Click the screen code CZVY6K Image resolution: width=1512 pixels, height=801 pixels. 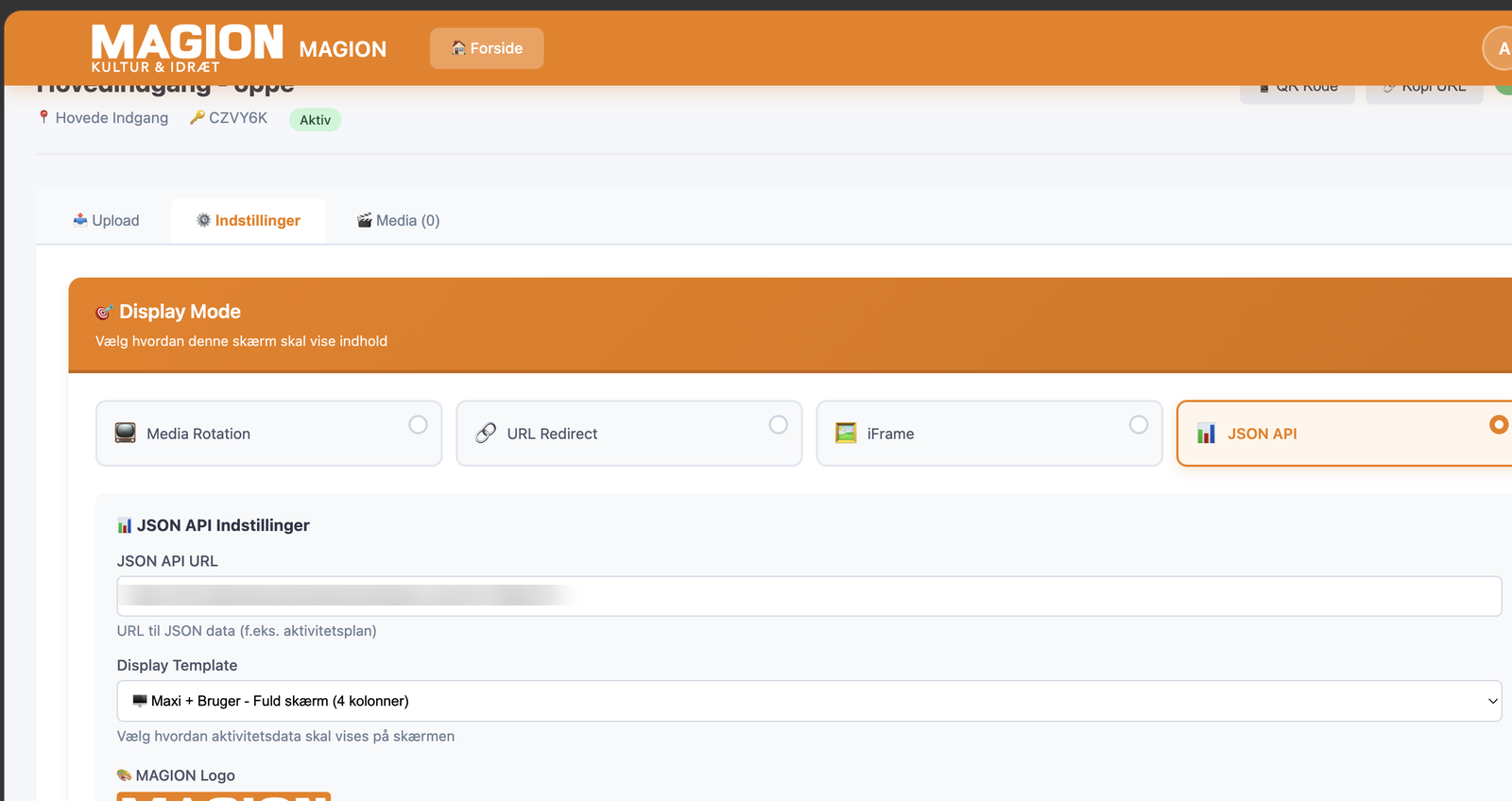238,118
